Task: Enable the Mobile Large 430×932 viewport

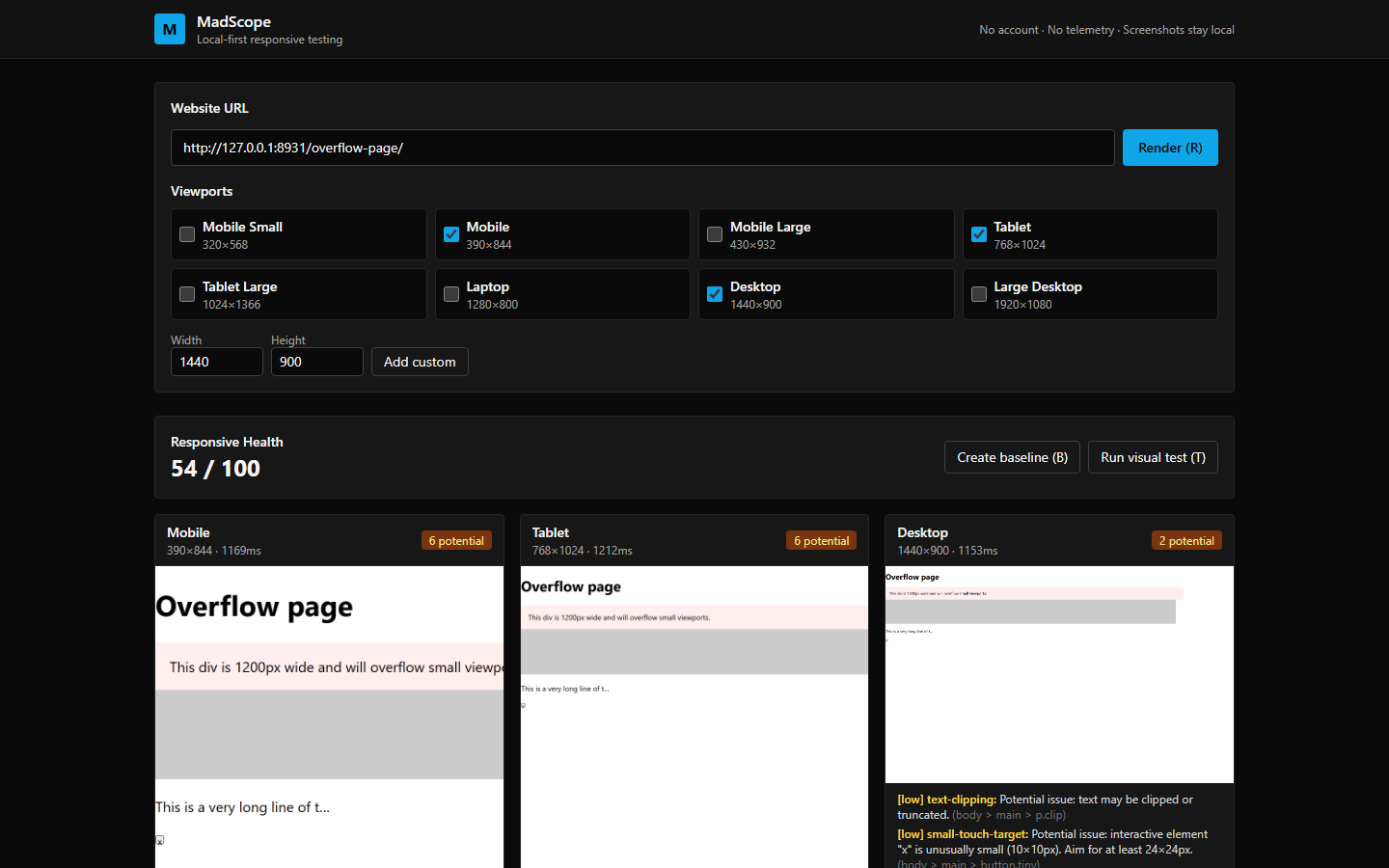Action: [715, 234]
